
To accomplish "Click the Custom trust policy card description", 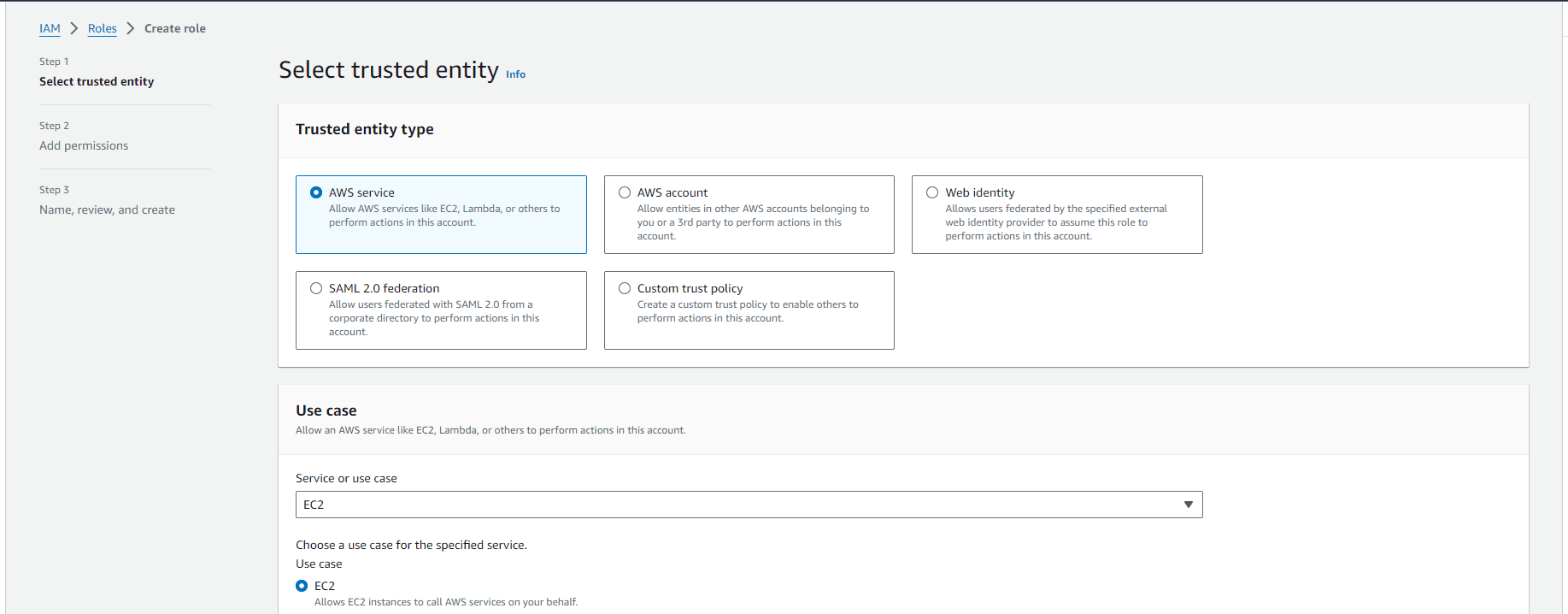I will [748, 311].
